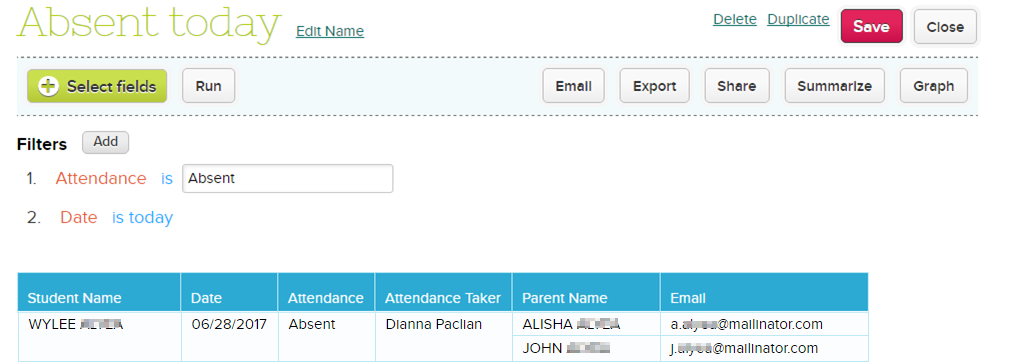Duplicate the report
This screenshot has width=1026, height=364.
[798, 20]
